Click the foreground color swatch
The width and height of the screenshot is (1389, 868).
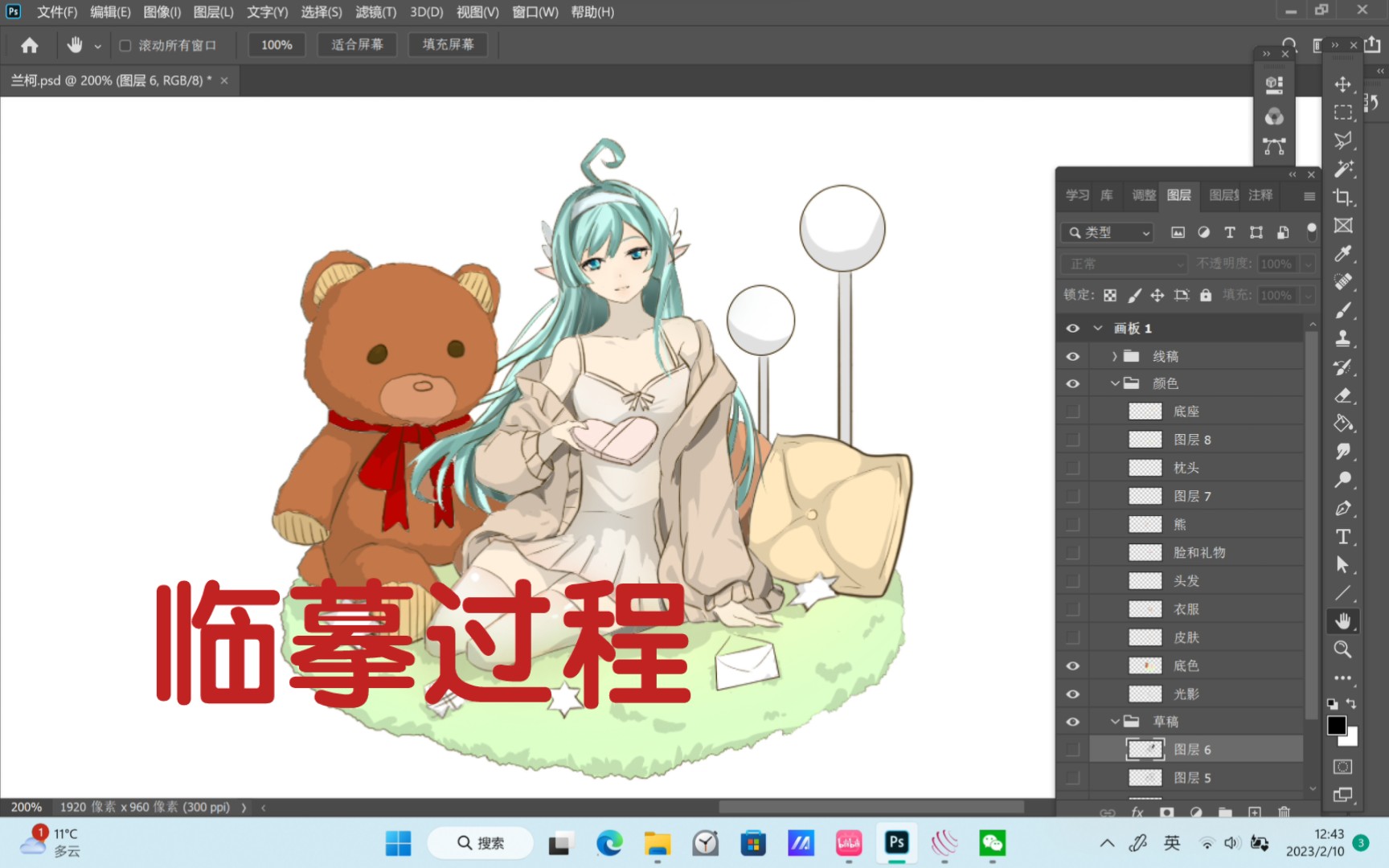click(x=1336, y=725)
